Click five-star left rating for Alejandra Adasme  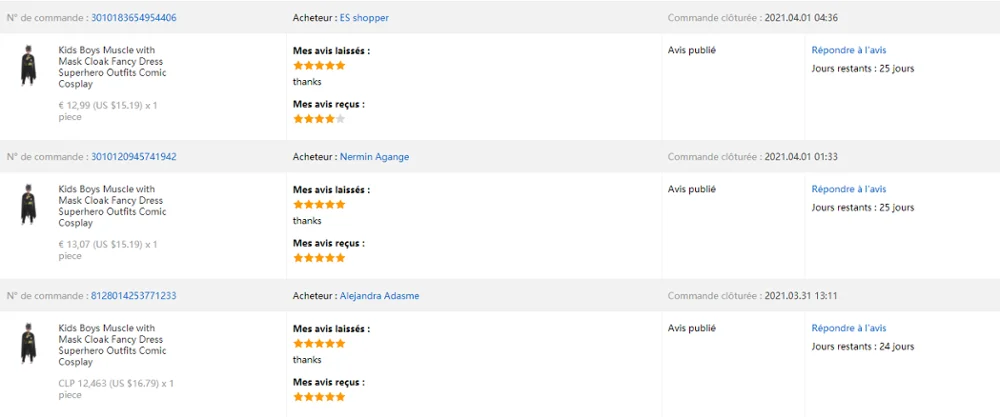(x=319, y=343)
